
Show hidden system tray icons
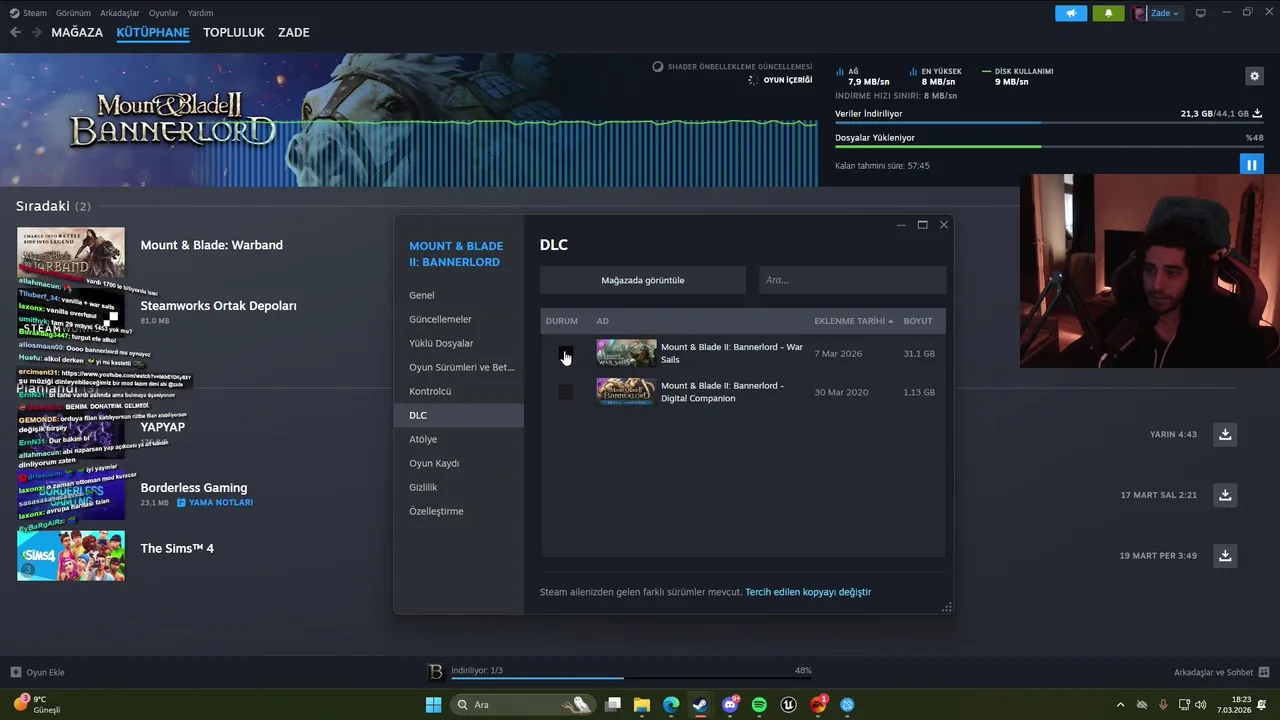pos(1120,705)
